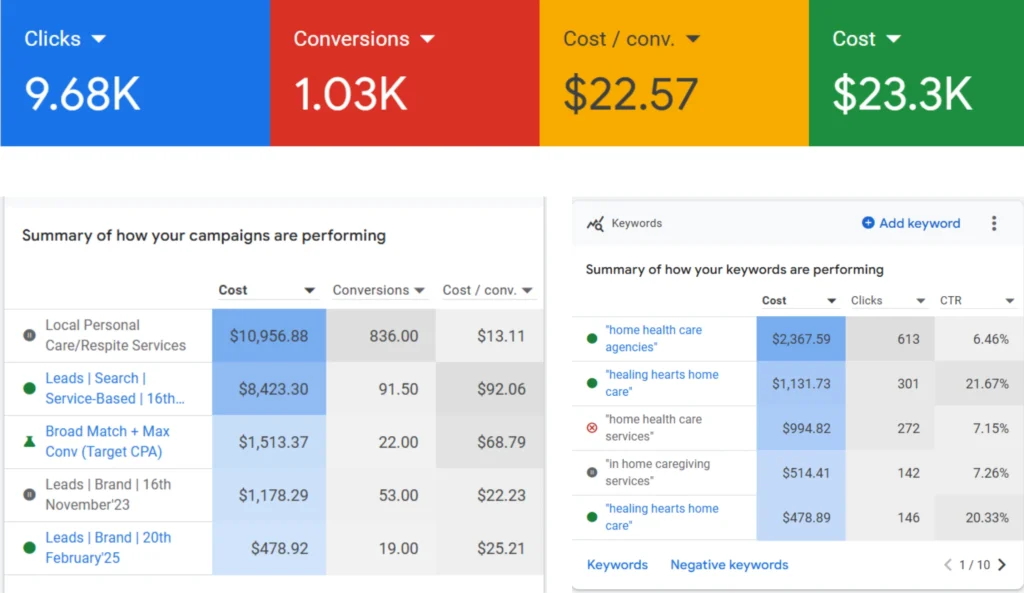Open the Cost dropdown in green scorecard
Image resolution: width=1024 pixels, height=593 pixels.
[x=893, y=39]
